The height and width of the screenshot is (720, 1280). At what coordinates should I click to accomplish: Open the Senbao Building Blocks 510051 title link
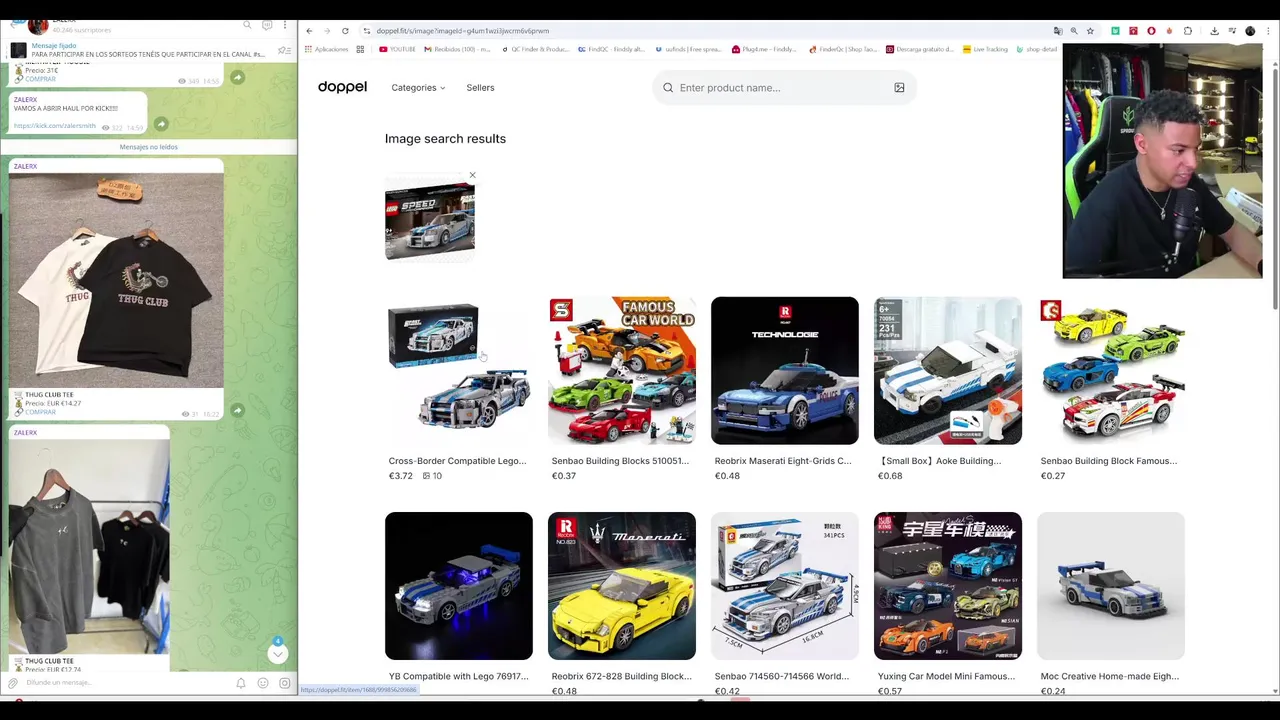[x=620, y=461]
